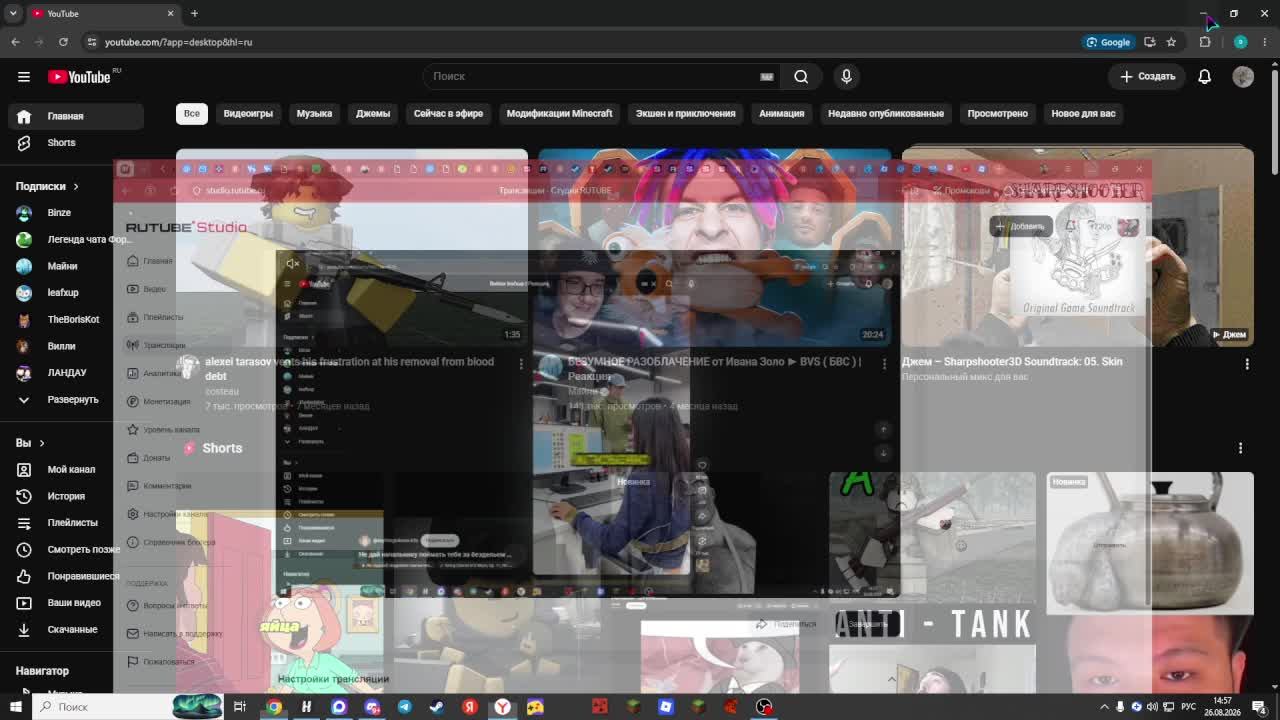The image size is (1280, 720).
Task: Open the Вилли channel subscription
Action: [78, 346]
